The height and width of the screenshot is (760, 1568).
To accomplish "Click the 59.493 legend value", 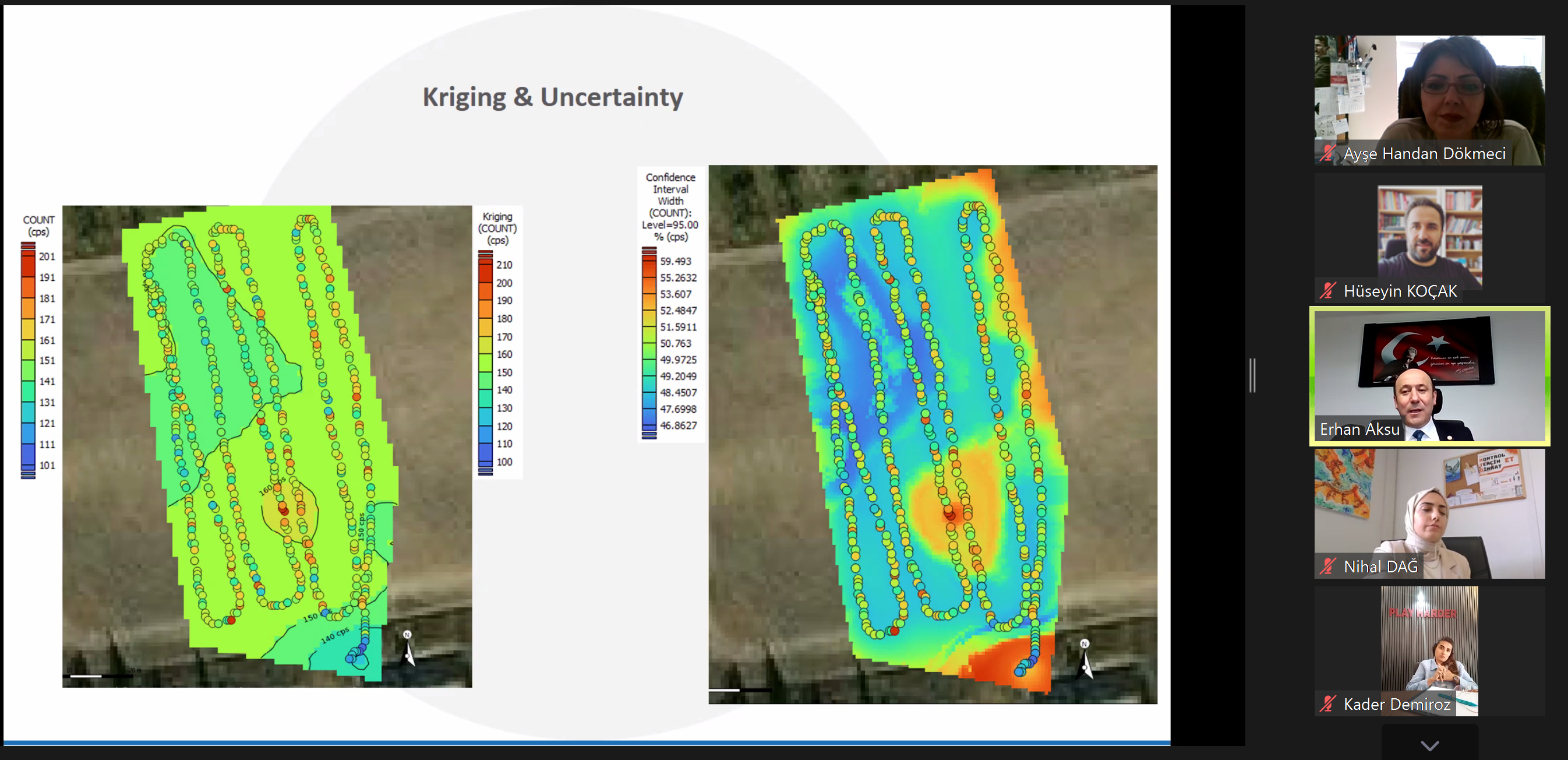I will 676,261.
